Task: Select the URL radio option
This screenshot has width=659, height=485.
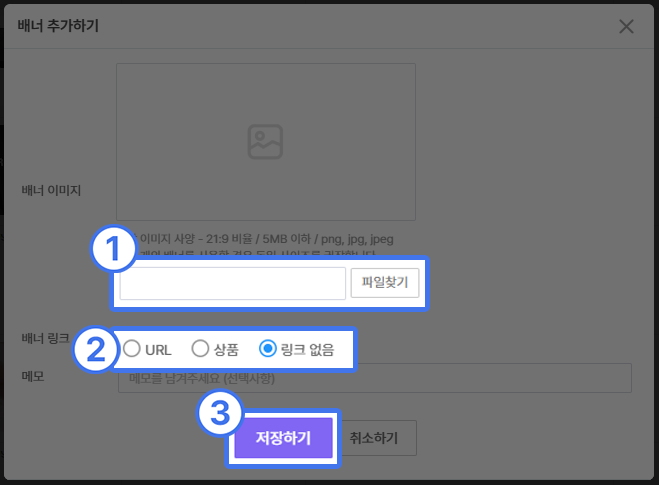Action: coord(132,349)
